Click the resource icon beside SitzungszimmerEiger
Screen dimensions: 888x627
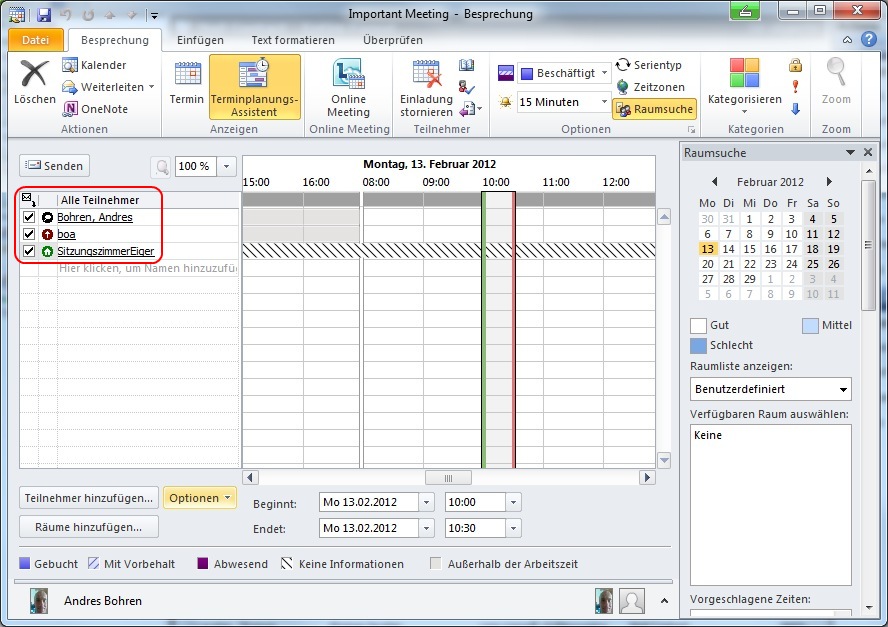pyautogui.click(x=48, y=251)
